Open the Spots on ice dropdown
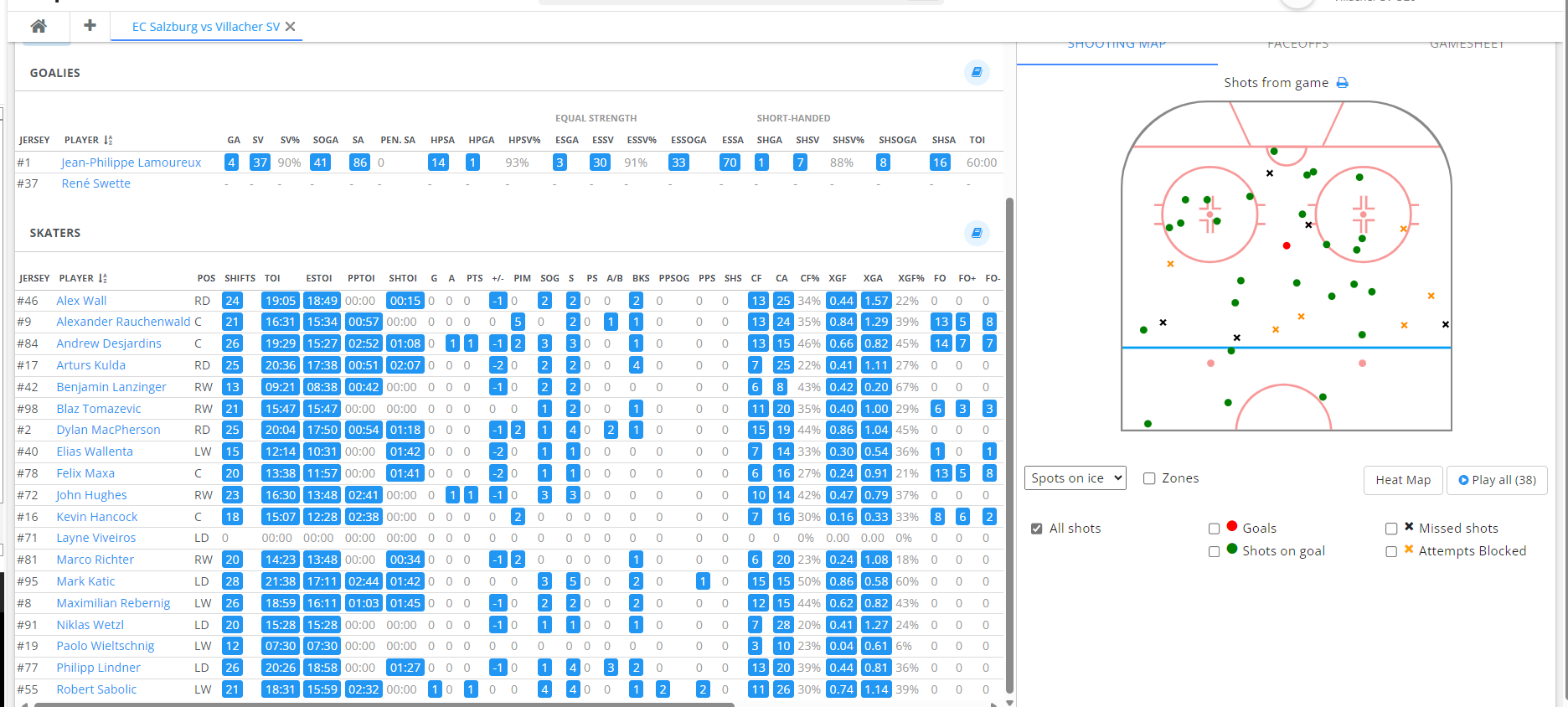Screen dimensions: 1568x707 coord(1075,478)
